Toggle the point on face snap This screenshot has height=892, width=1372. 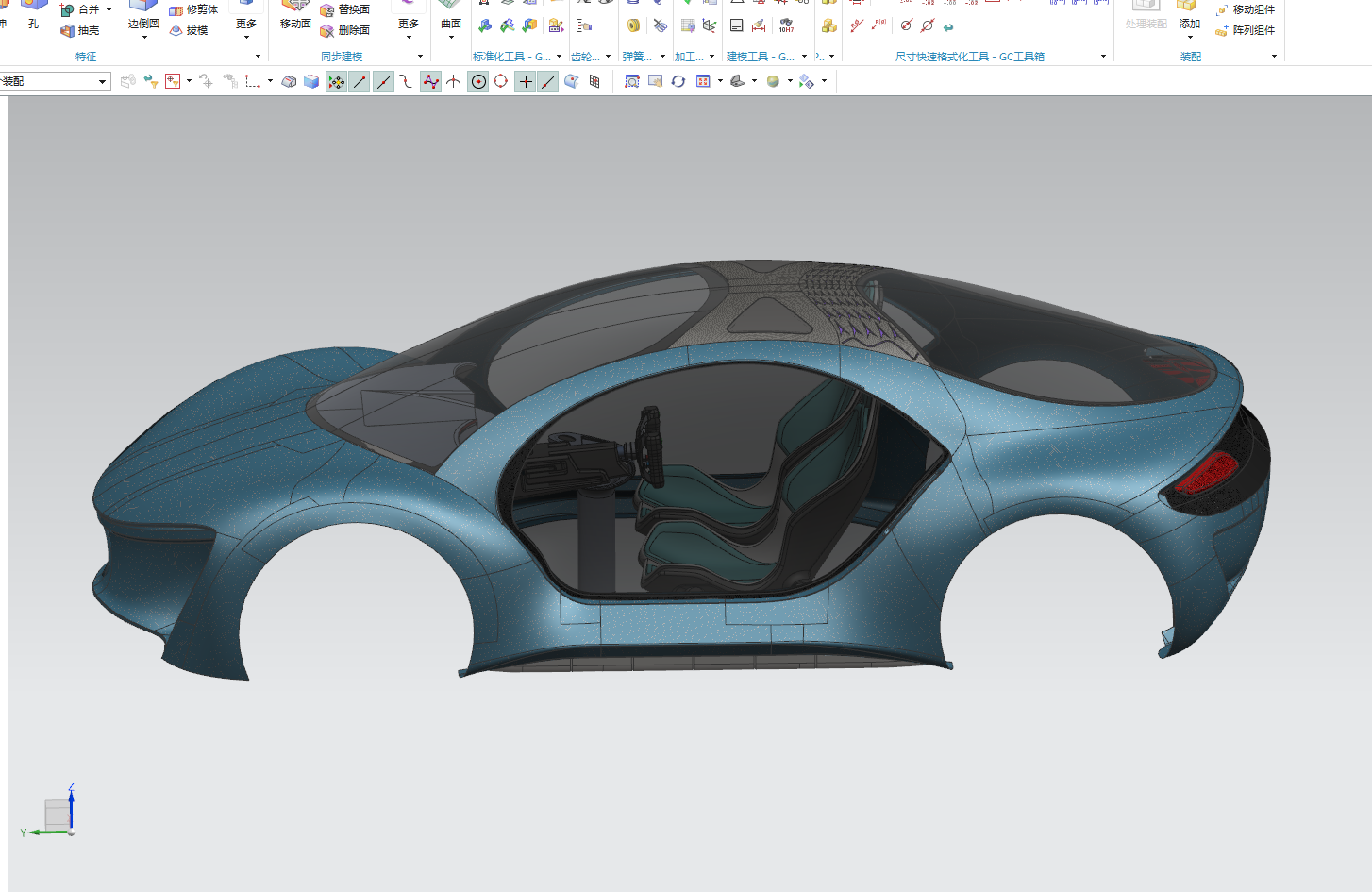572,81
